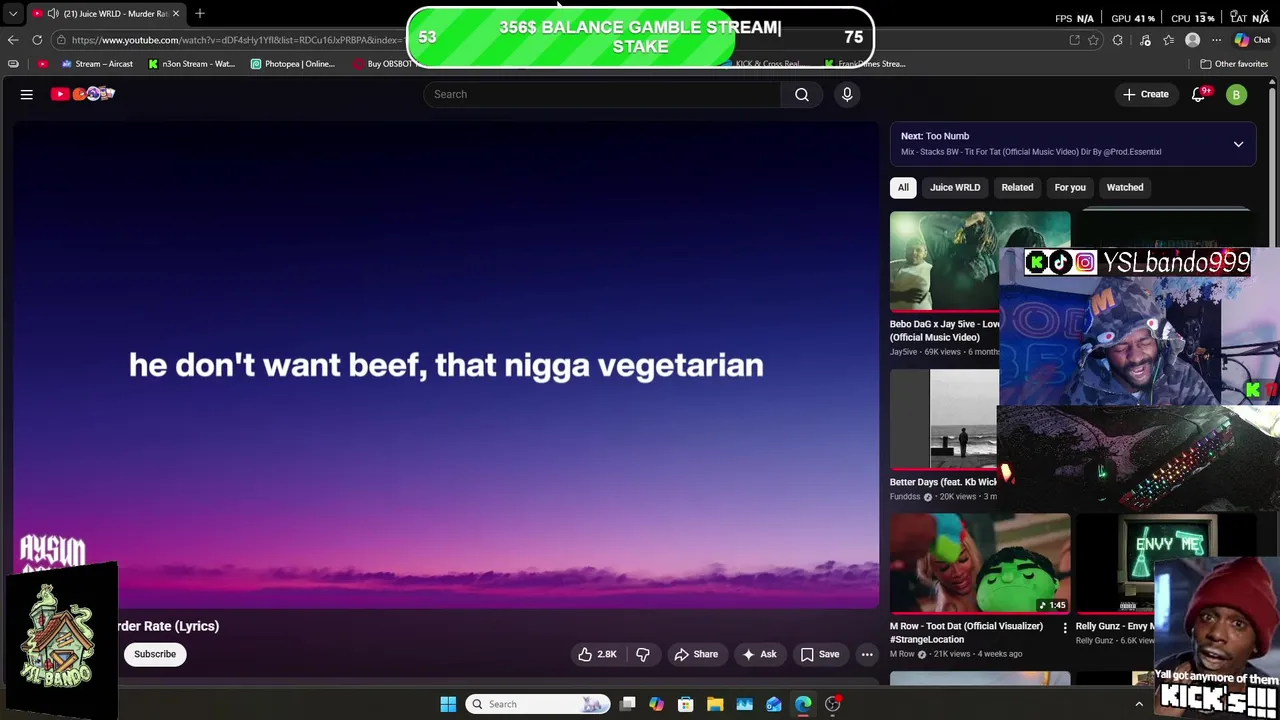Launch File Explorer from taskbar
Image resolution: width=1280 pixels, height=720 pixels.
coord(715,704)
